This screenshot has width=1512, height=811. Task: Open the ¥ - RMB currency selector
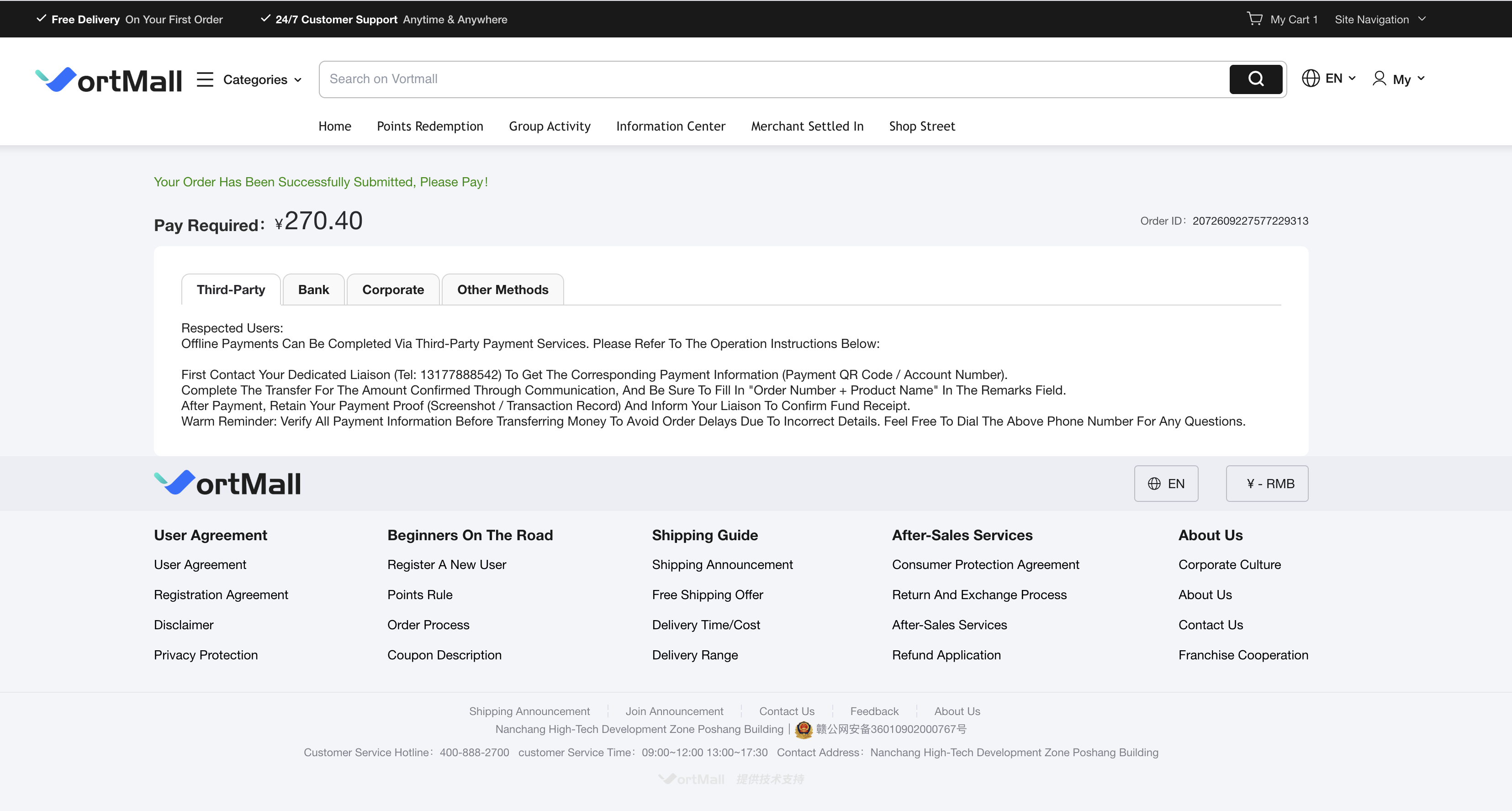1267,484
